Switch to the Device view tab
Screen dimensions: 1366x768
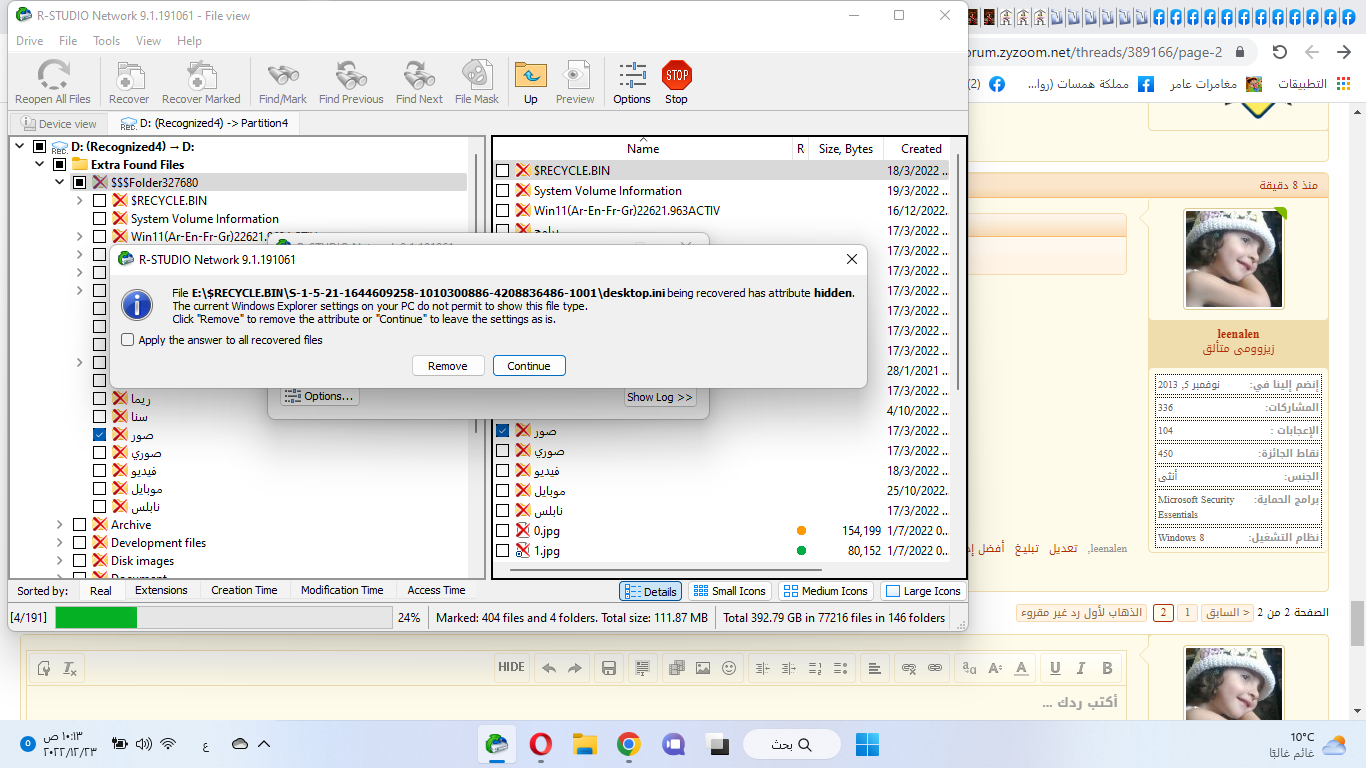click(x=57, y=124)
